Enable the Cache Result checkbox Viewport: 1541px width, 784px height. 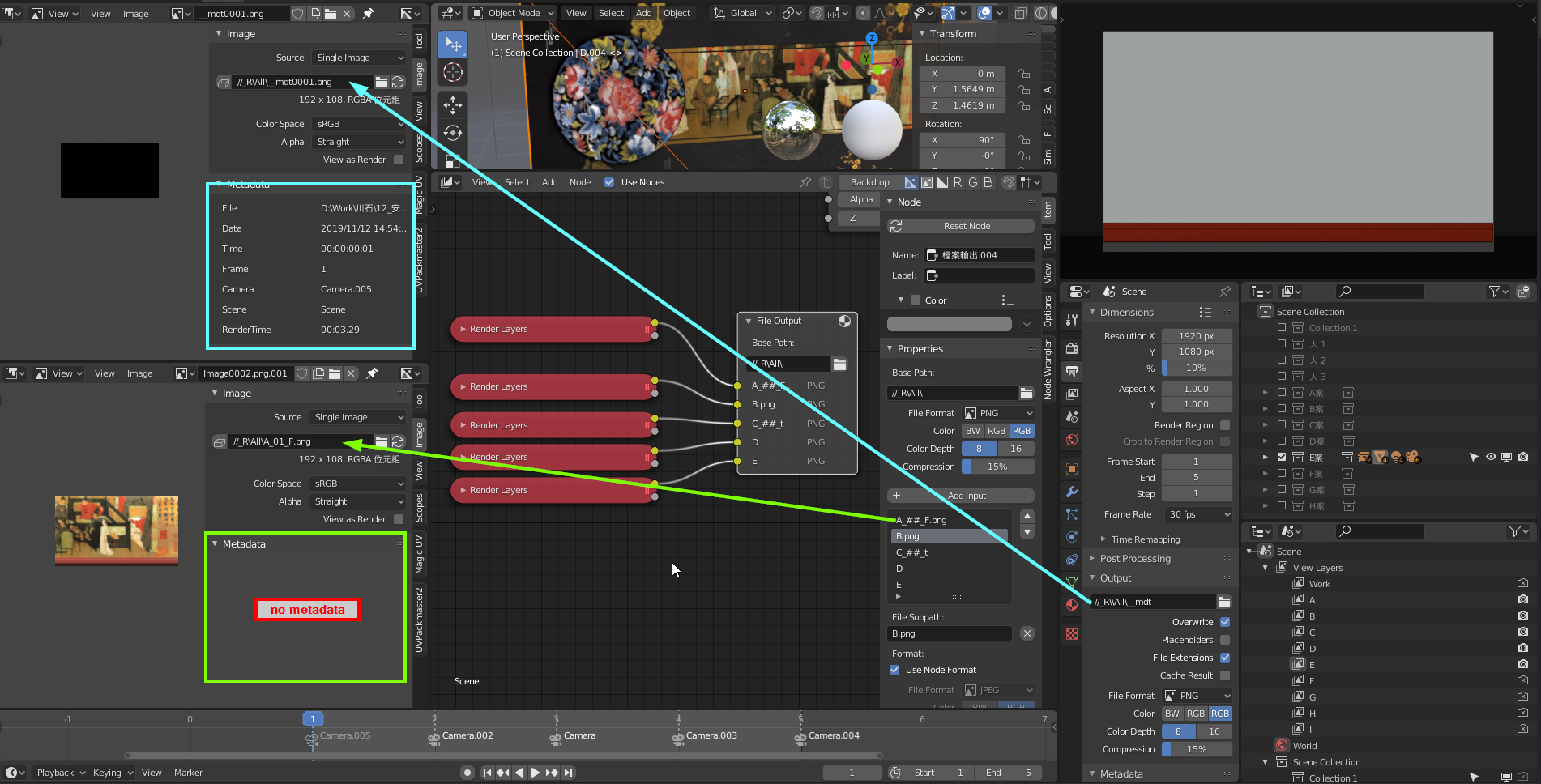[x=1225, y=675]
